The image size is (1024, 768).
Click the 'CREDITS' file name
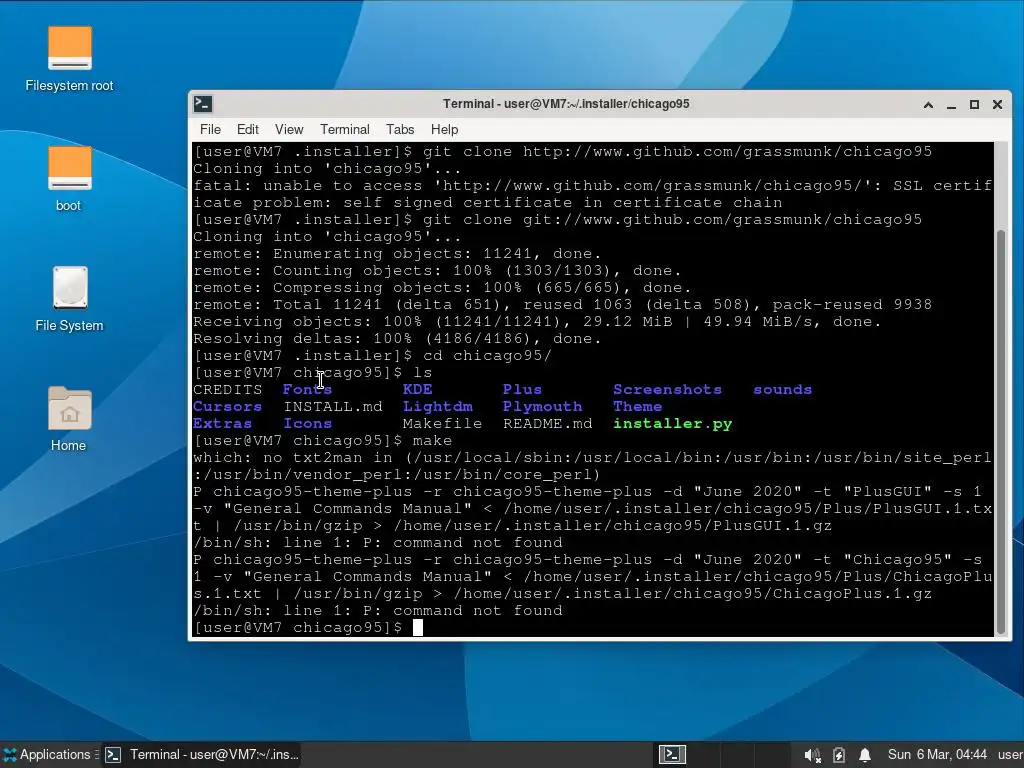pos(227,389)
